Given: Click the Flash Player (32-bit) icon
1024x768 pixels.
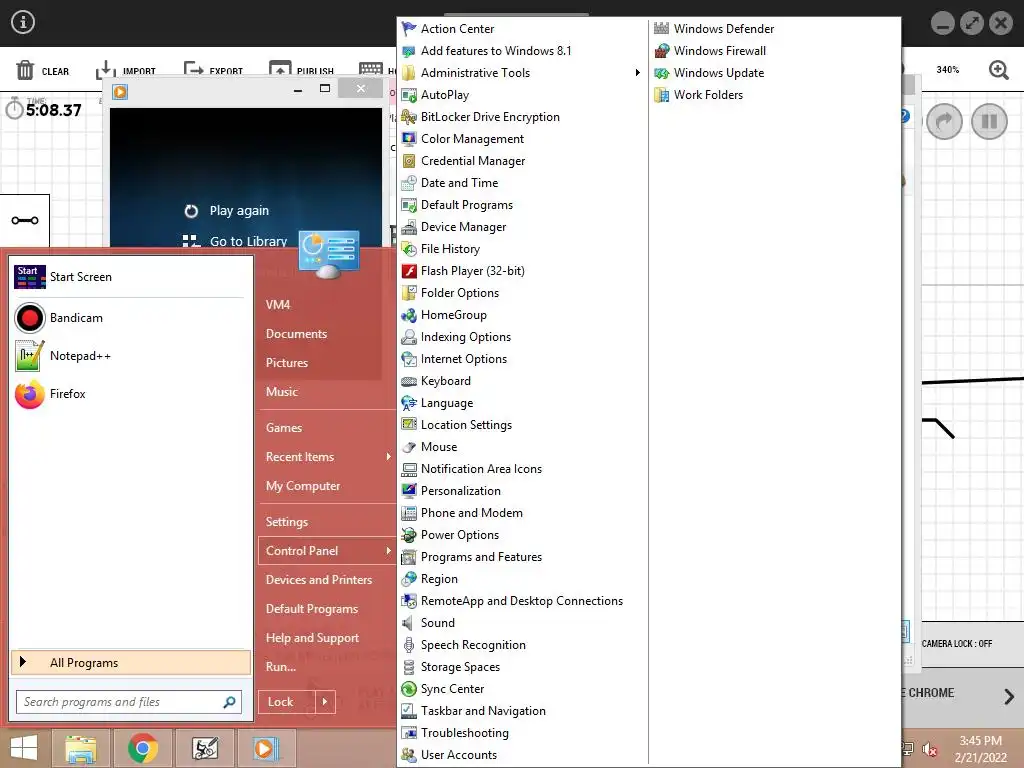Looking at the screenshot, I should click(409, 271).
